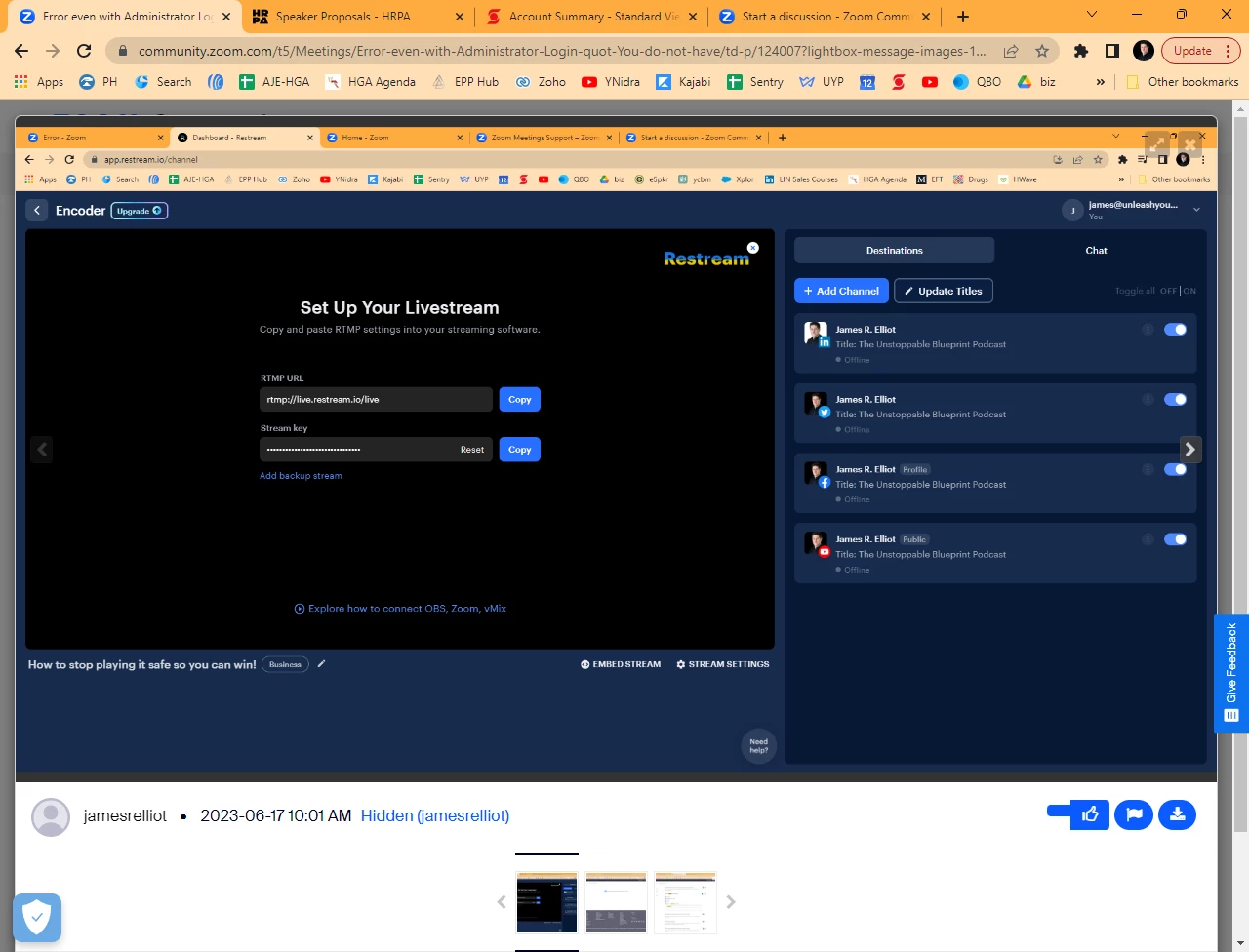Edit the stream title with the pencil icon
Image resolution: width=1249 pixels, height=952 pixels.
click(321, 664)
